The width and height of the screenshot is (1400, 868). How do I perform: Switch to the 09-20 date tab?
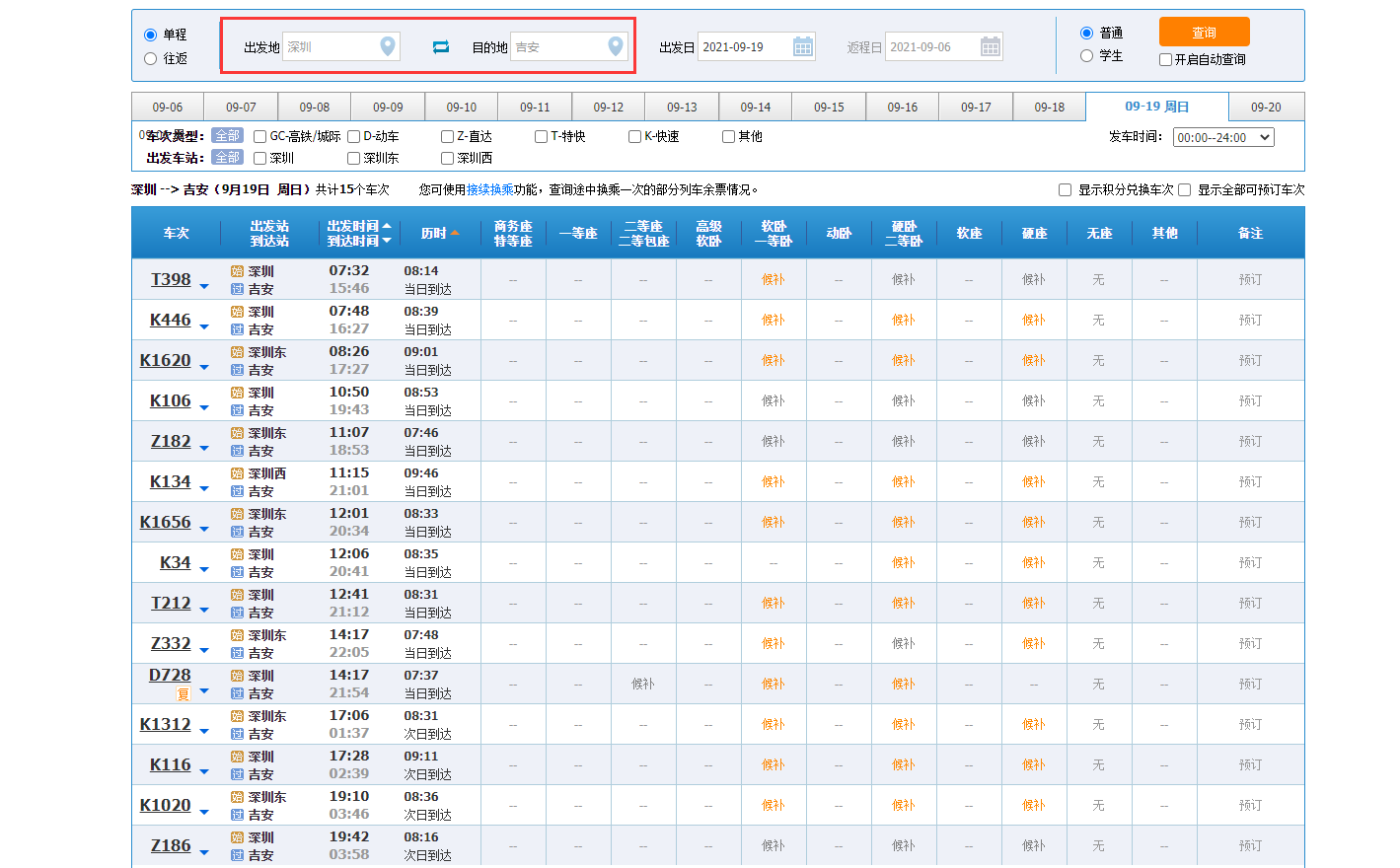tap(1266, 107)
